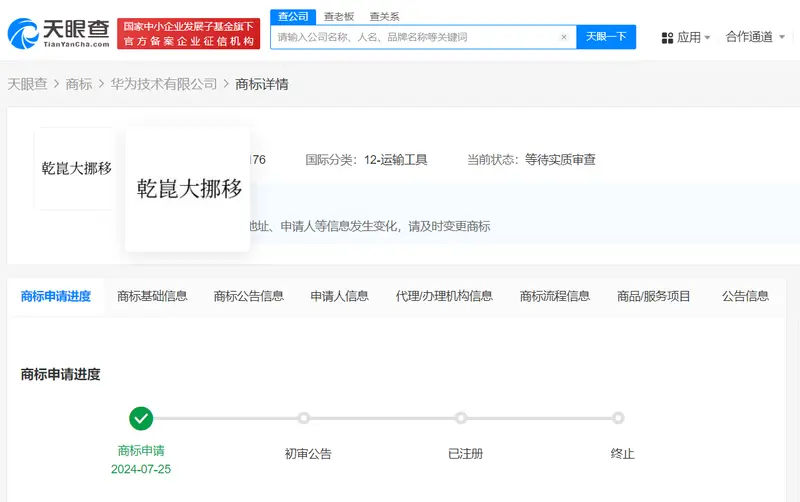The image size is (800, 502).
Task: Click the 天眼一下 search button
Action: coord(606,37)
